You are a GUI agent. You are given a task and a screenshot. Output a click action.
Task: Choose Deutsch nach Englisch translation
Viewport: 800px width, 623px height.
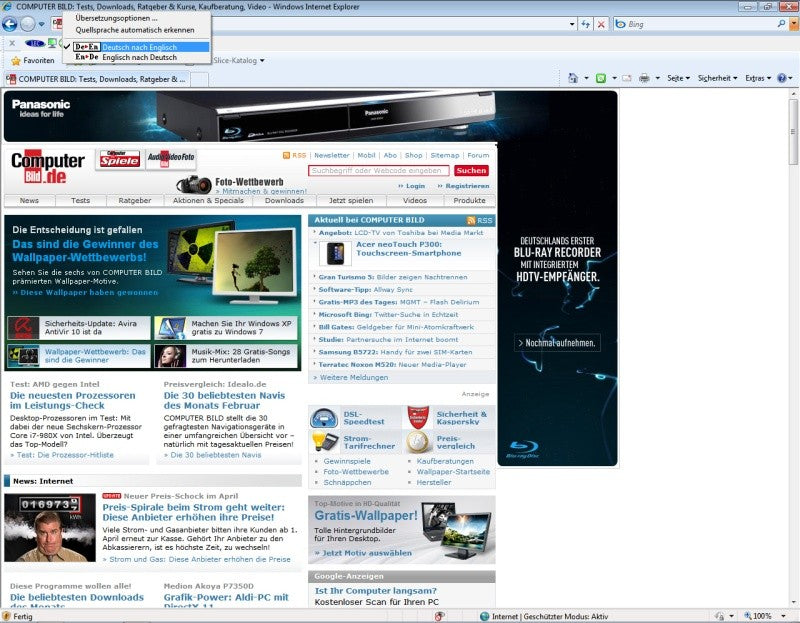(137, 47)
